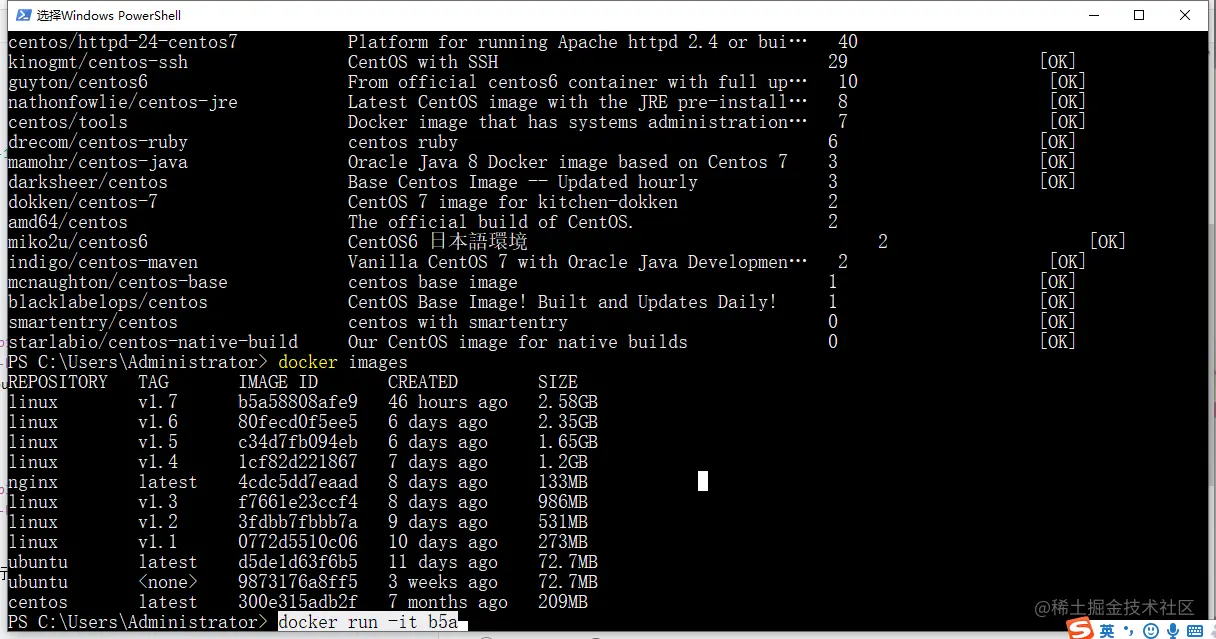Open the Sogou input method logo
This screenshot has height=639, width=1216.
pyautogui.click(x=1080, y=629)
